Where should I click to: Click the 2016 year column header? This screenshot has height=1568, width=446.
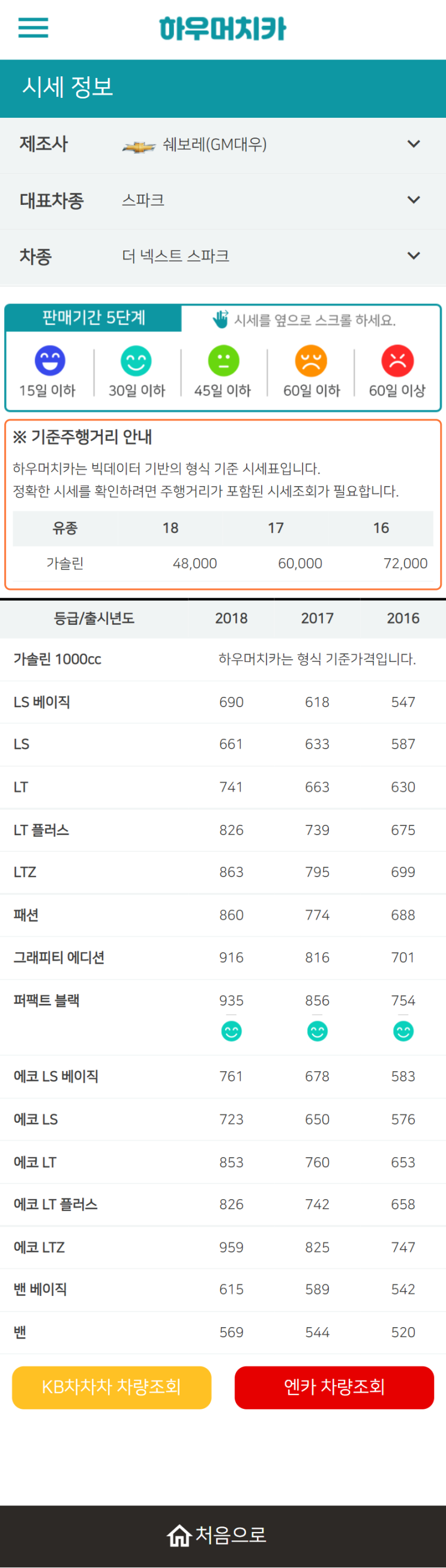(403, 618)
